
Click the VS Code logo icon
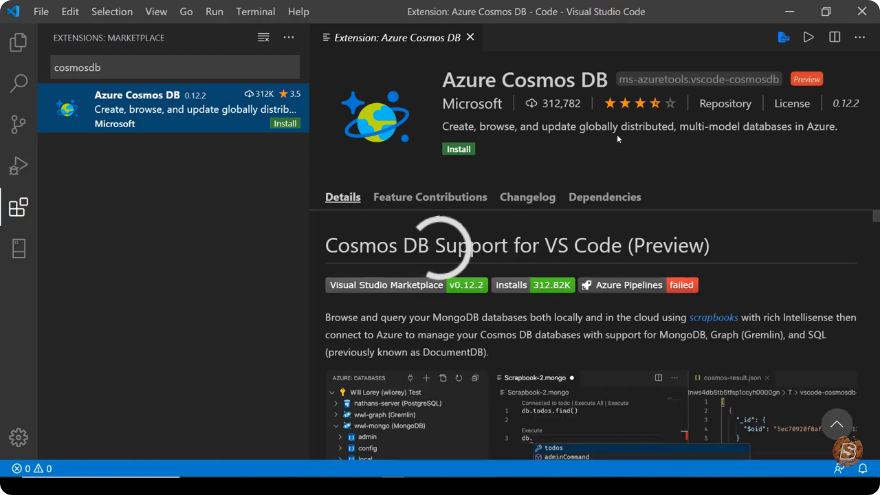point(13,11)
